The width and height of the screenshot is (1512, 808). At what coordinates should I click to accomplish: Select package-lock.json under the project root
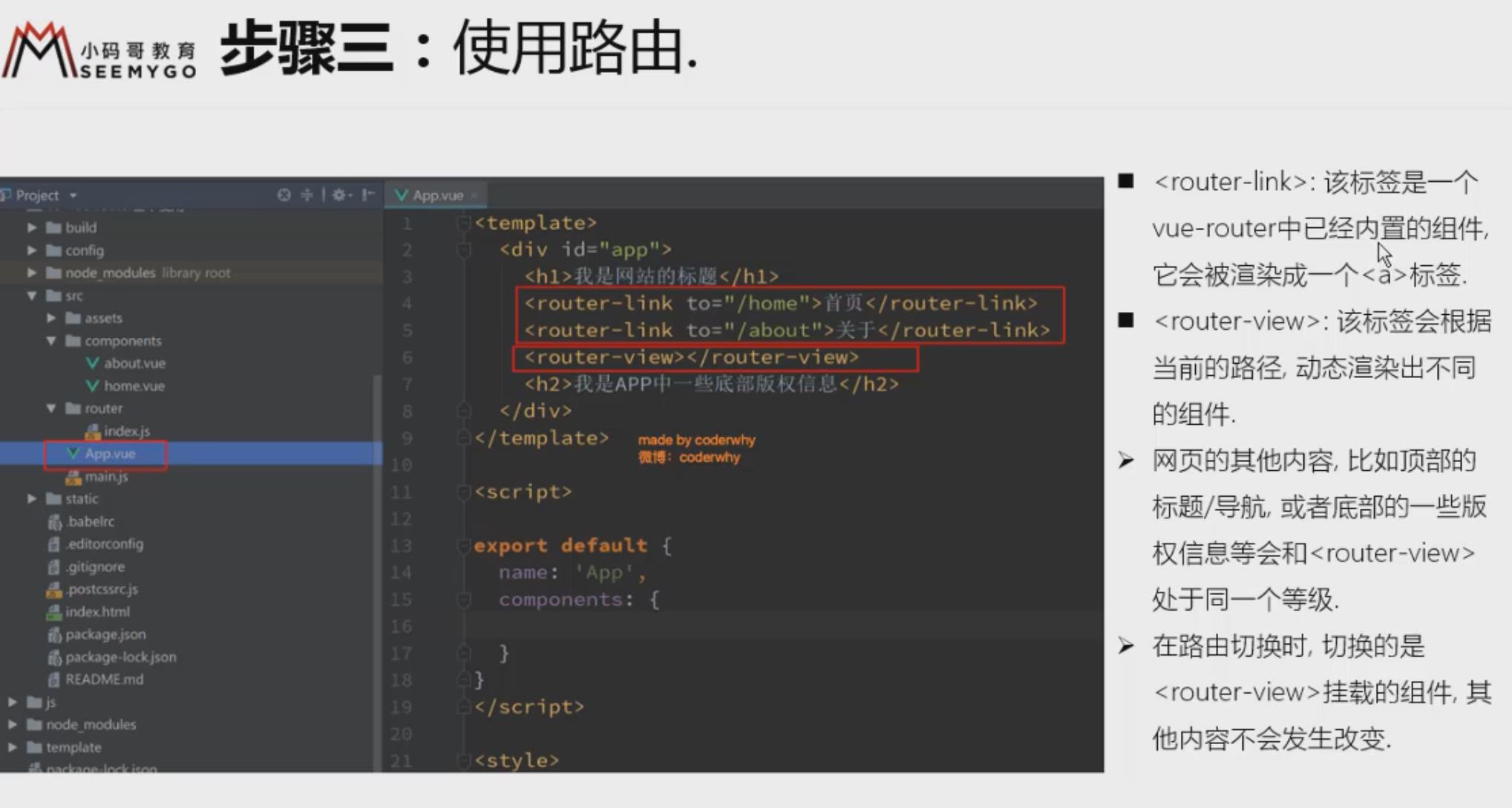121,657
